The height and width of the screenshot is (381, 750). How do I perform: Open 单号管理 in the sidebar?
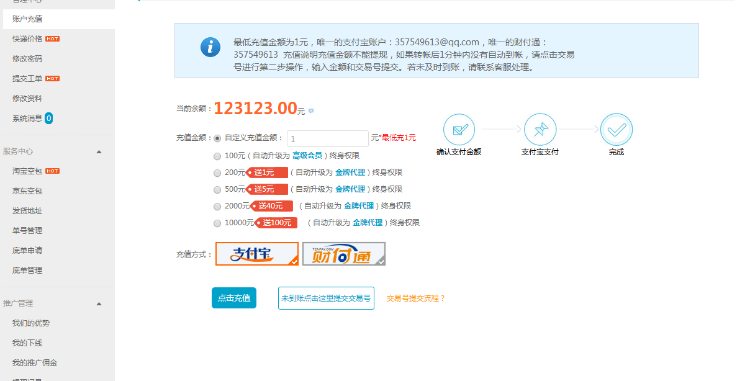click(27, 230)
